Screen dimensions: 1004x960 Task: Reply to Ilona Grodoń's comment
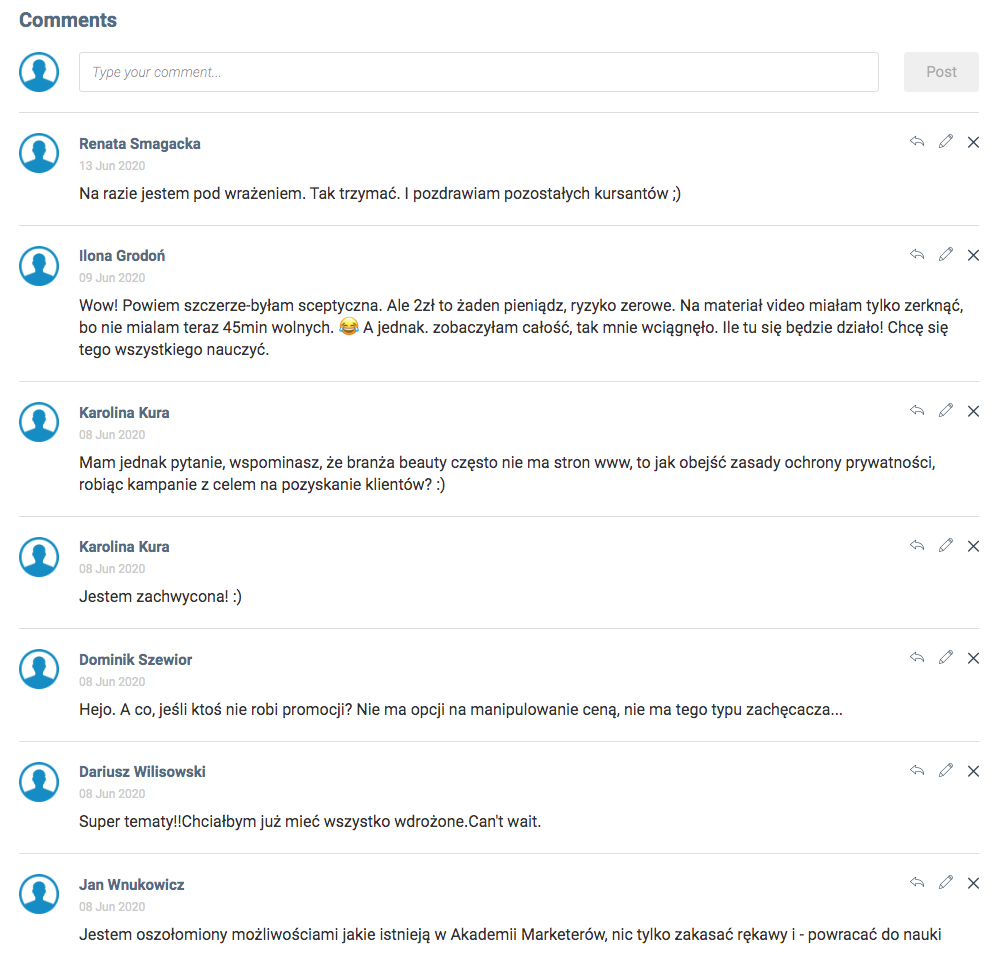(x=917, y=255)
